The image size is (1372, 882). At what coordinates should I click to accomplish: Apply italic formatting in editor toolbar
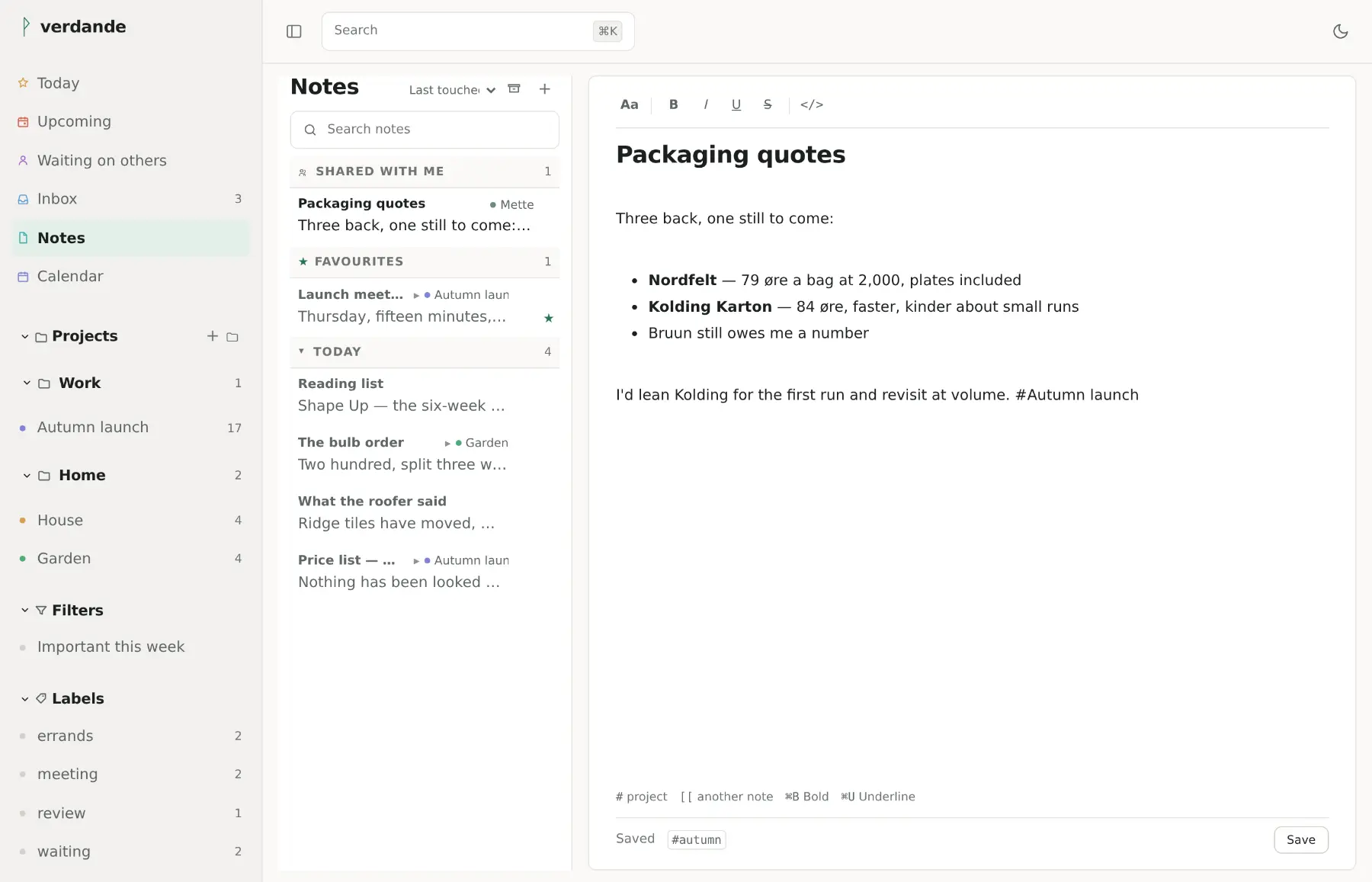pos(706,104)
